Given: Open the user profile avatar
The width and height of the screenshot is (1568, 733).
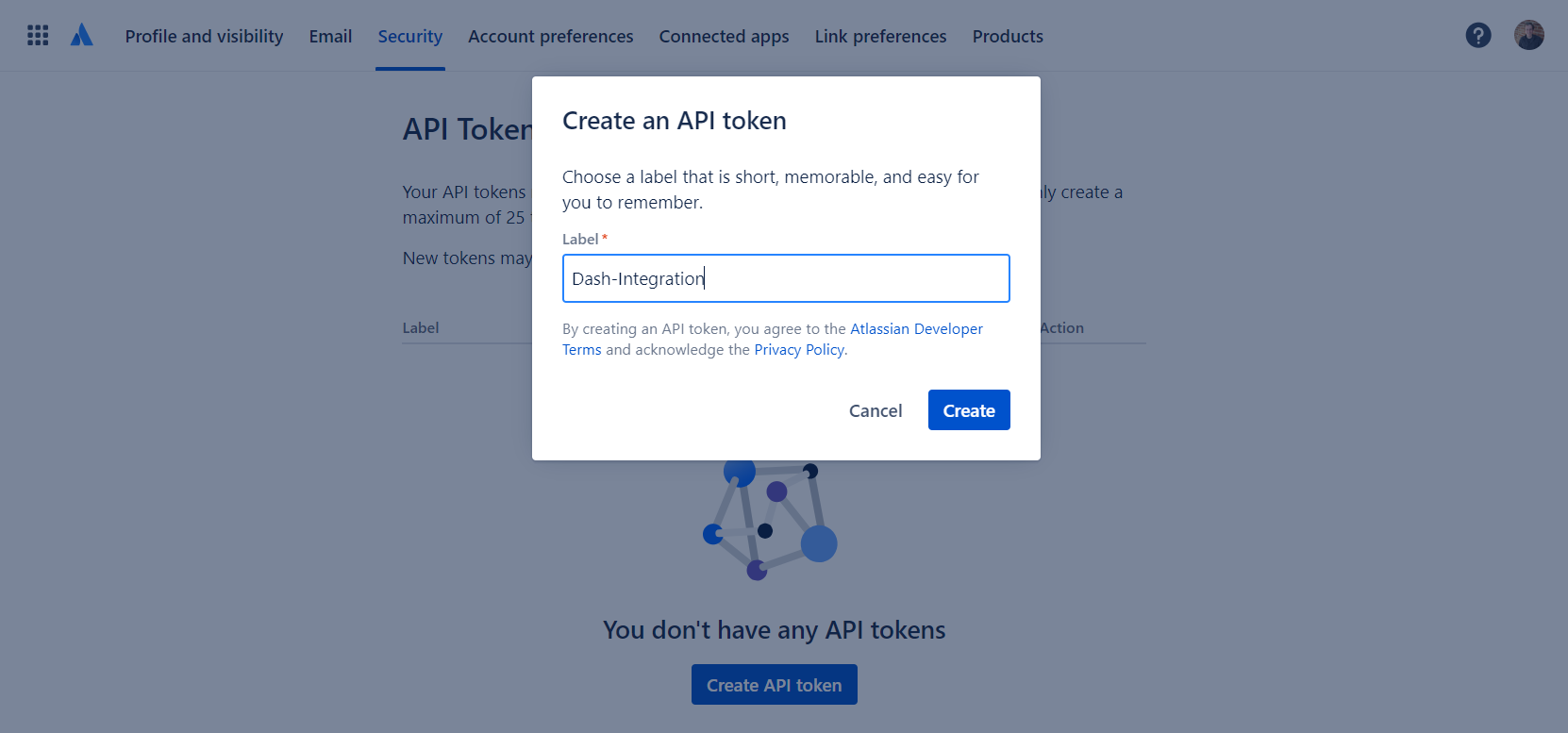Looking at the screenshot, I should coord(1528,36).
